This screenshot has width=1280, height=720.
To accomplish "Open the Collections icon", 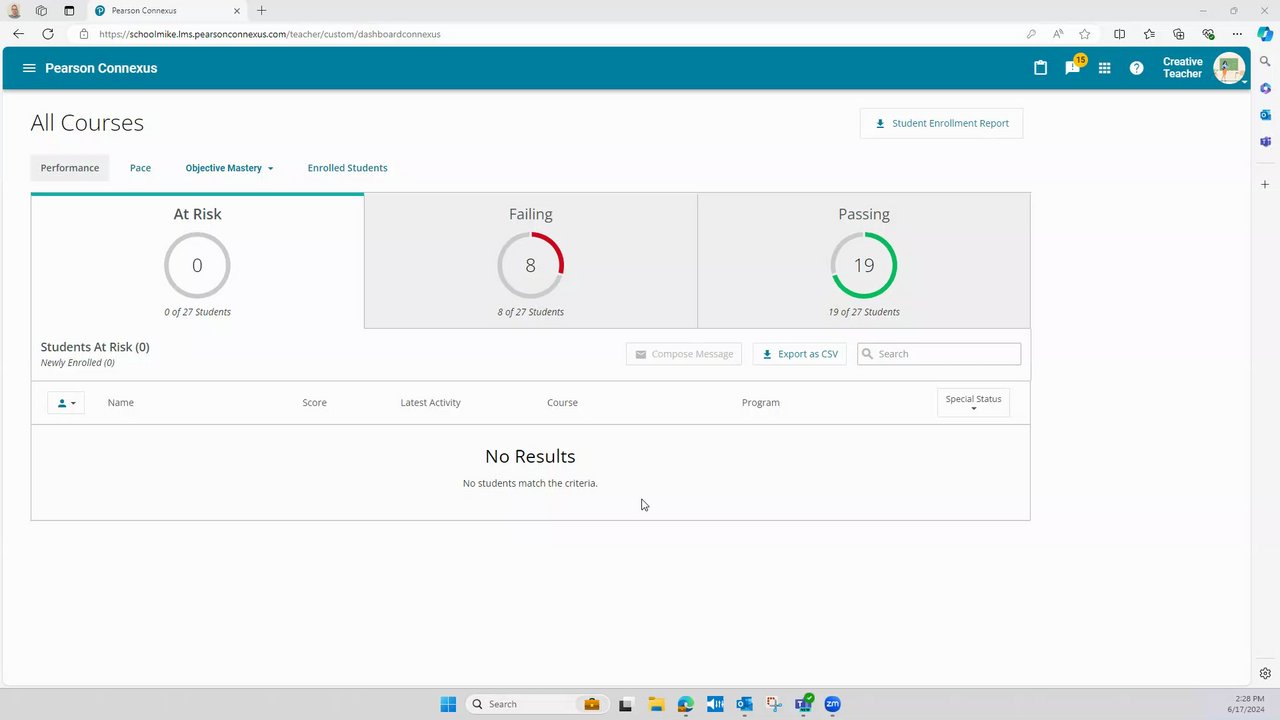I will click(x=1179, y=34).
